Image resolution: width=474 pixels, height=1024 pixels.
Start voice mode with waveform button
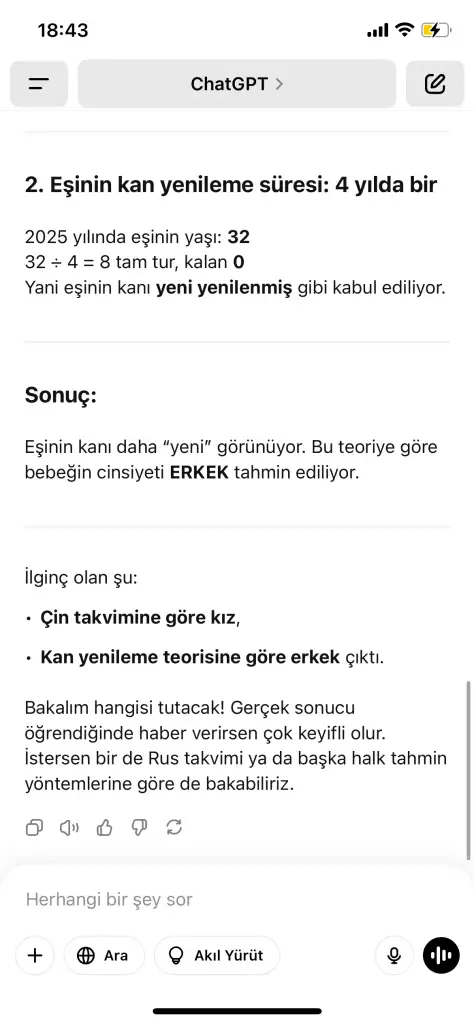click(441, 955)
